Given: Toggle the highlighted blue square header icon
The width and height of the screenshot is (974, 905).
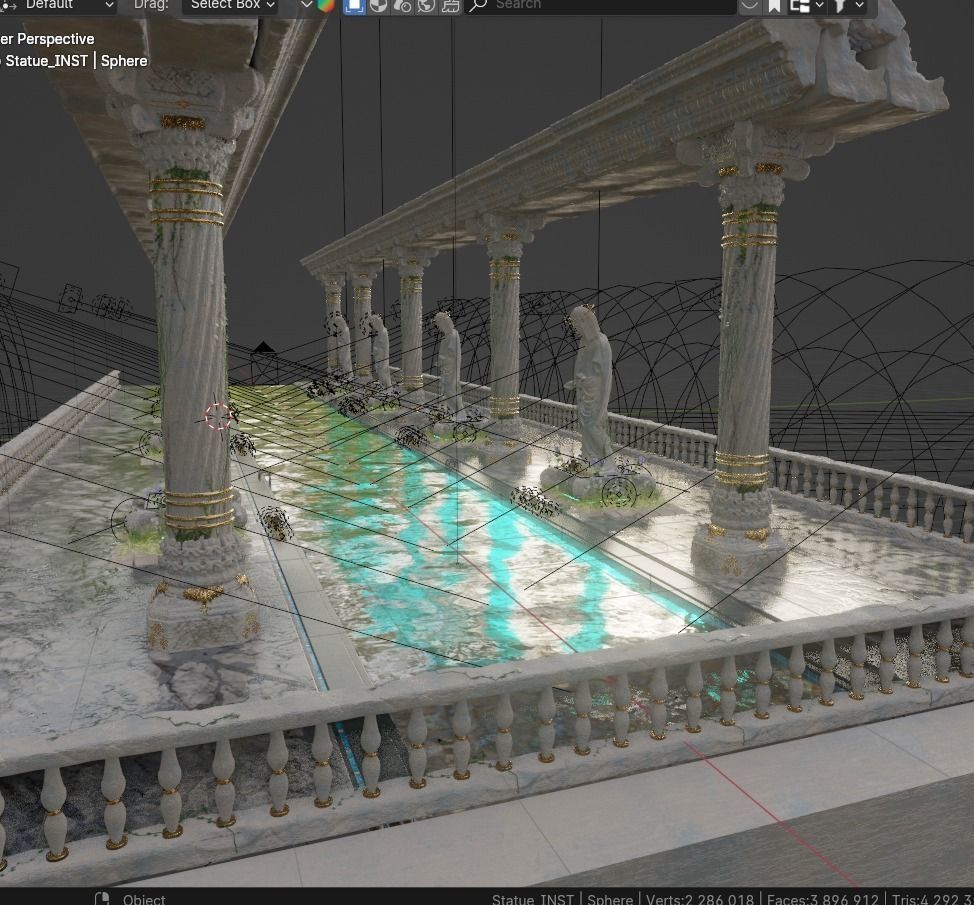Looking at the screenshot, I should (x=354, y=6).
